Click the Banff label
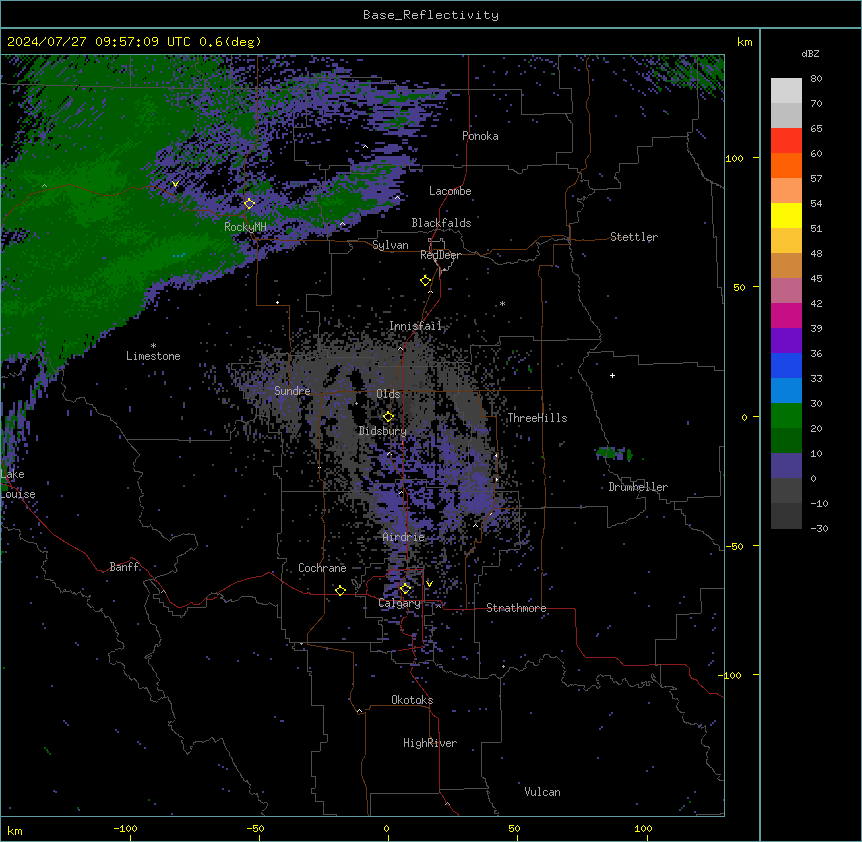This screenshot has width=862, height=842. [x=124, y=567]
